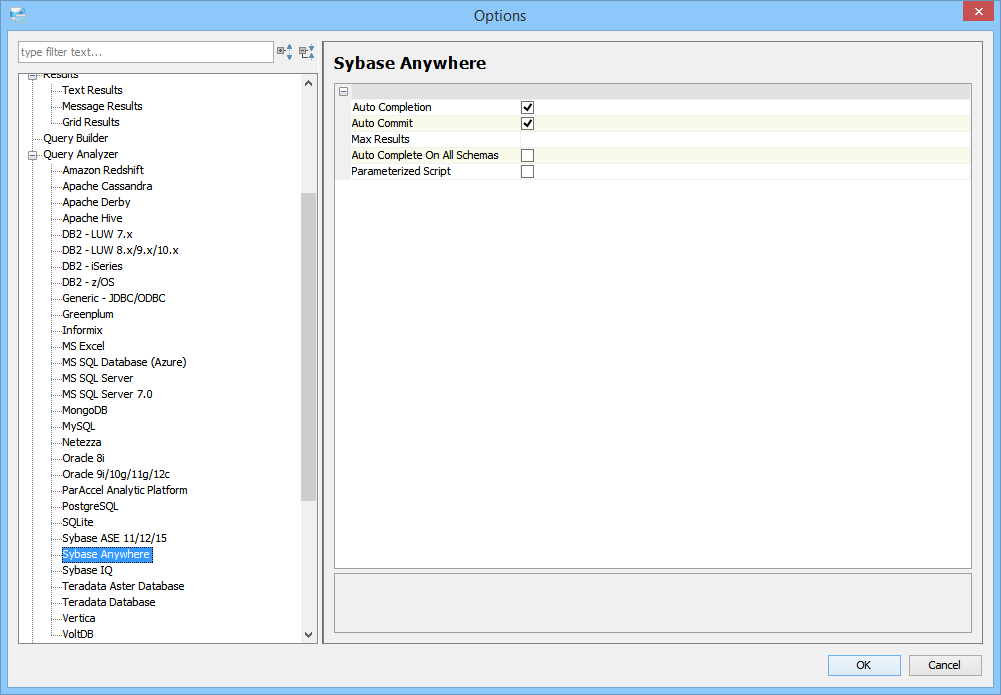Enable the Parameterized Script checkbox

coord(527,171)
